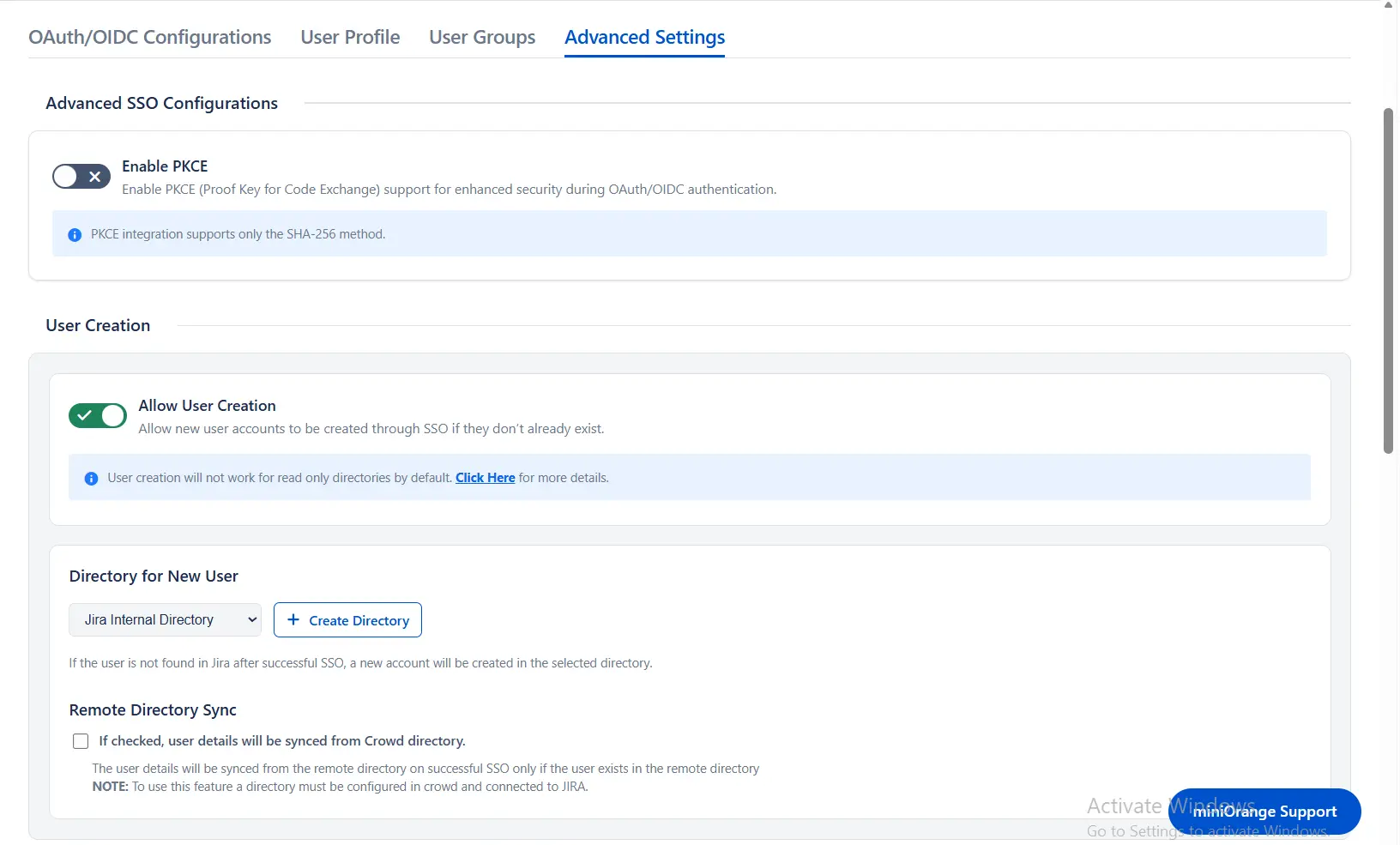1400x845 pixels.
Task: Open the Click Here link for details
Action: pos(485,478)
